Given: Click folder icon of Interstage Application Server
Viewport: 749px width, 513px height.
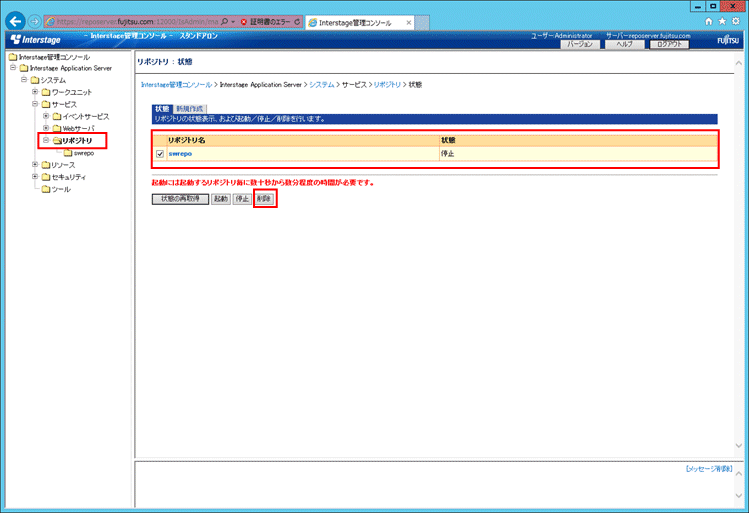Looking at the screenshot, I should (x=24, y=68).
